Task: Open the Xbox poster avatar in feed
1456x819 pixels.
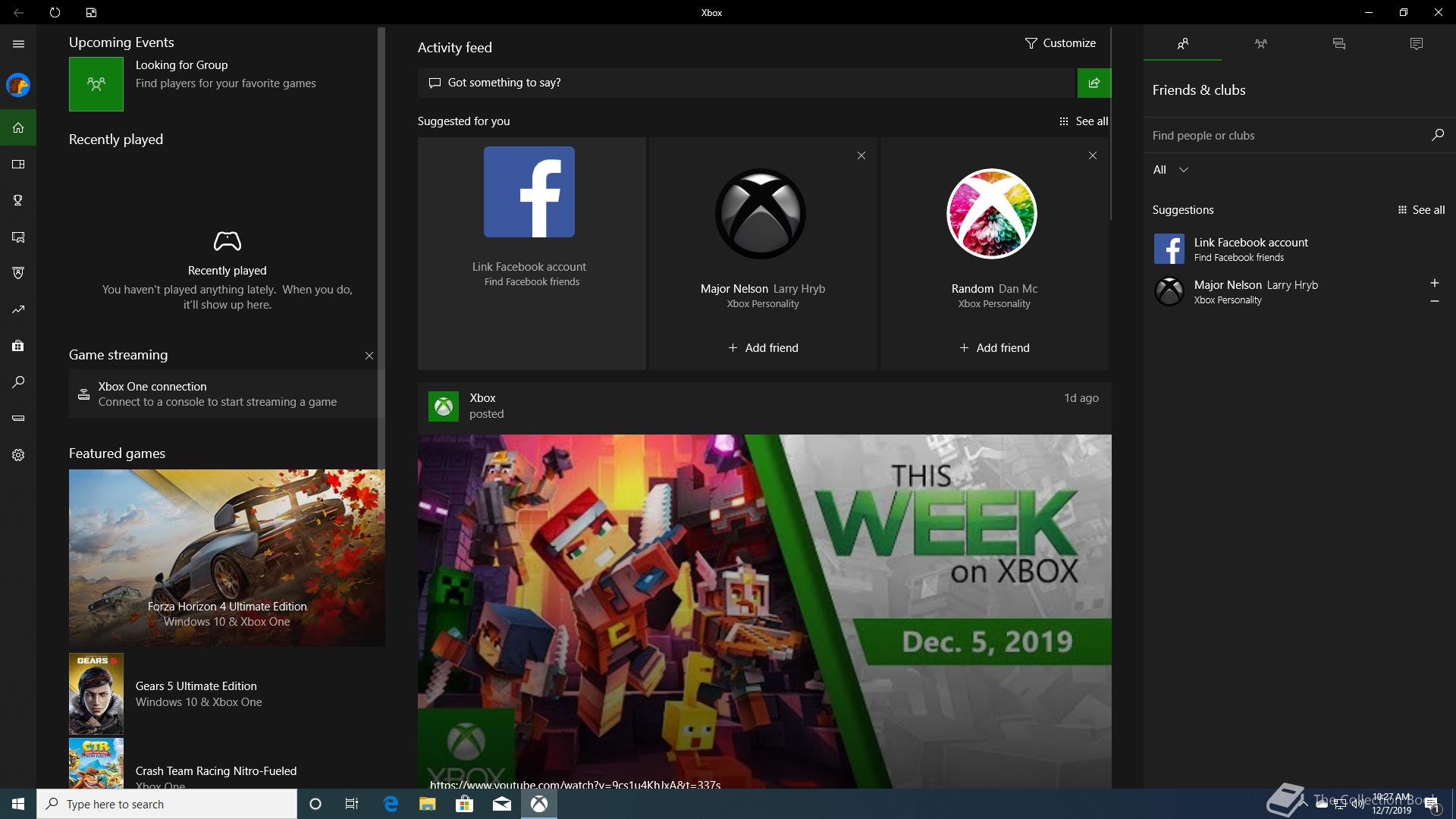Action: pos(444,406)
